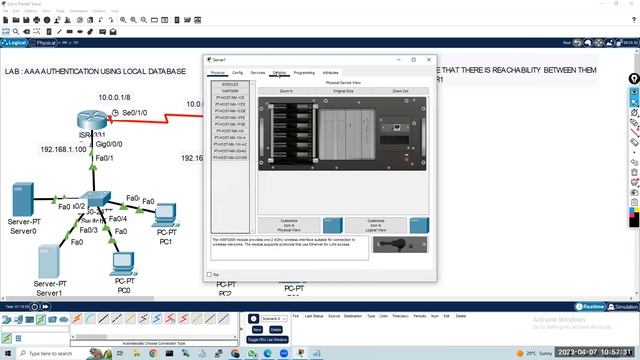Choose the Draw Ellipse tool

[x=80, y=31]
